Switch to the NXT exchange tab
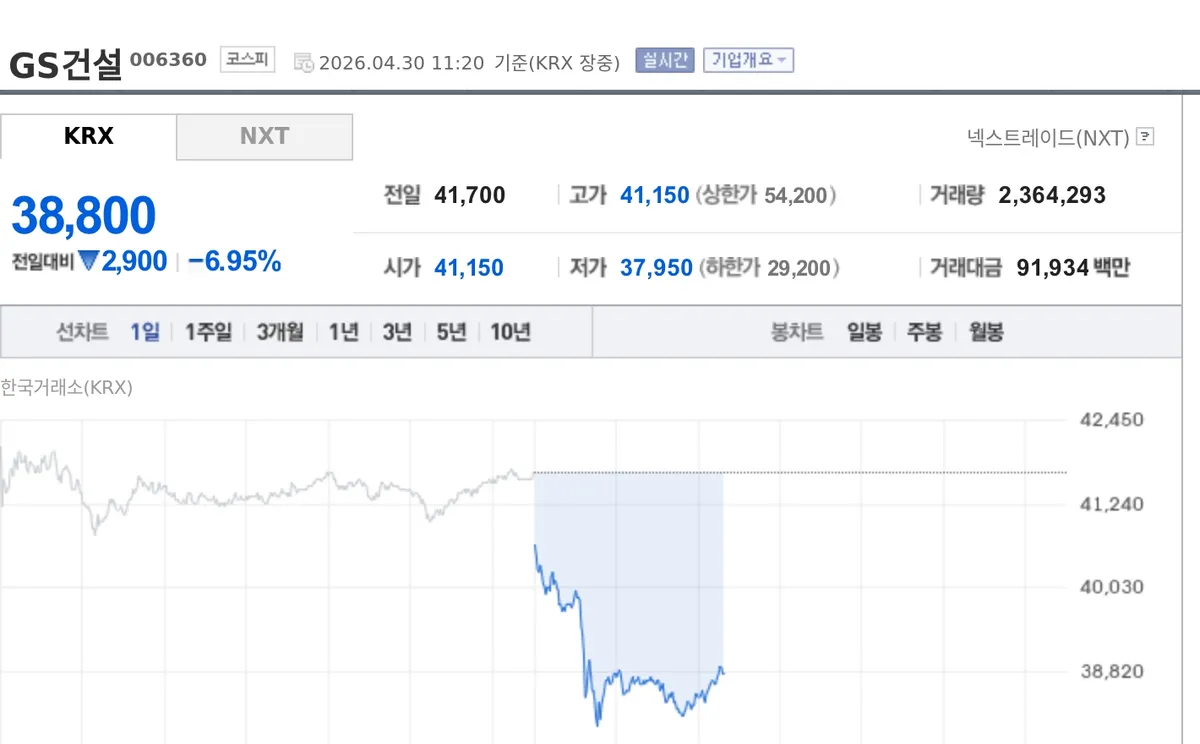 click(264, 137)
